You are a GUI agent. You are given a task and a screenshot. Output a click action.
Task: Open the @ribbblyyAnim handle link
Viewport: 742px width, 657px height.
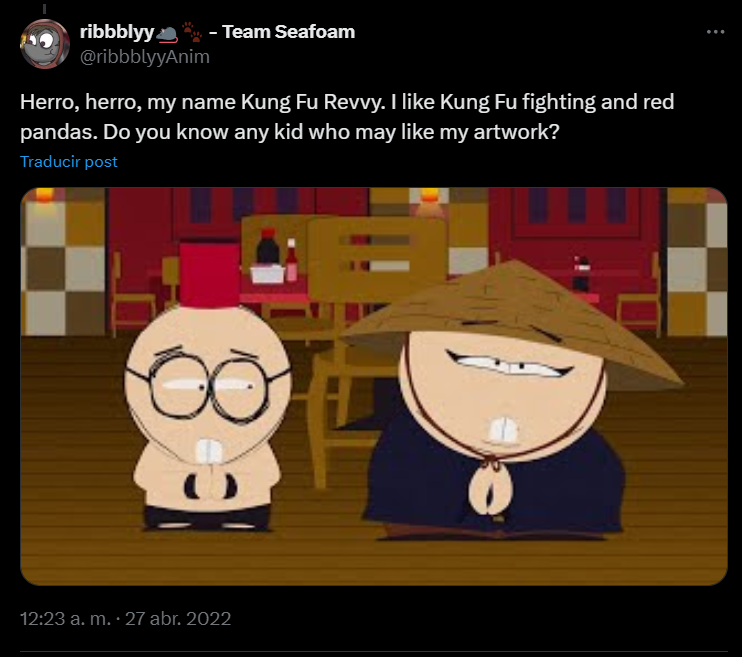pyautogui.click(x=145, y=57)
